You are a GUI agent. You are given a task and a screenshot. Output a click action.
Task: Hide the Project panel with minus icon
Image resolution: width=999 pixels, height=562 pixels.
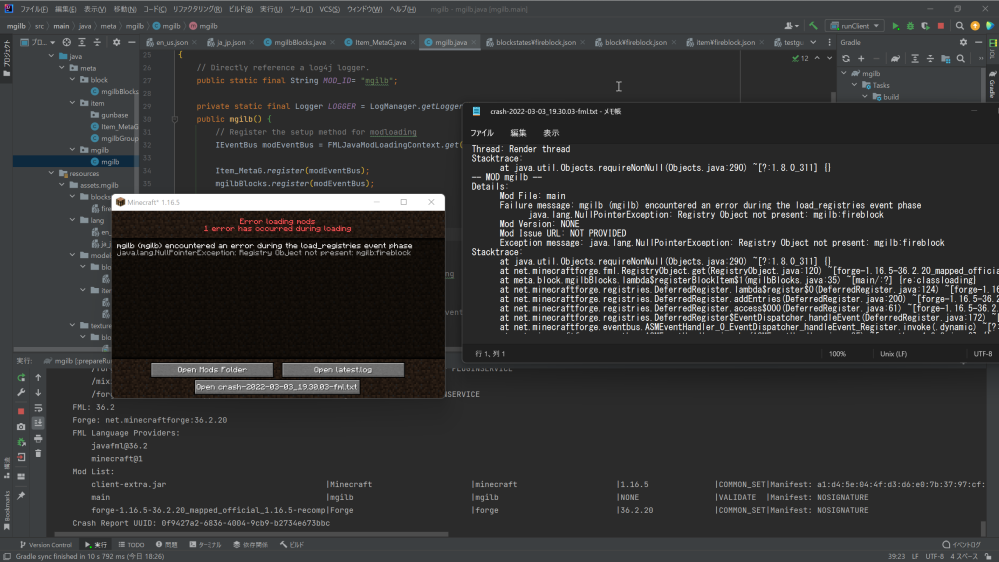coord(131,42)
